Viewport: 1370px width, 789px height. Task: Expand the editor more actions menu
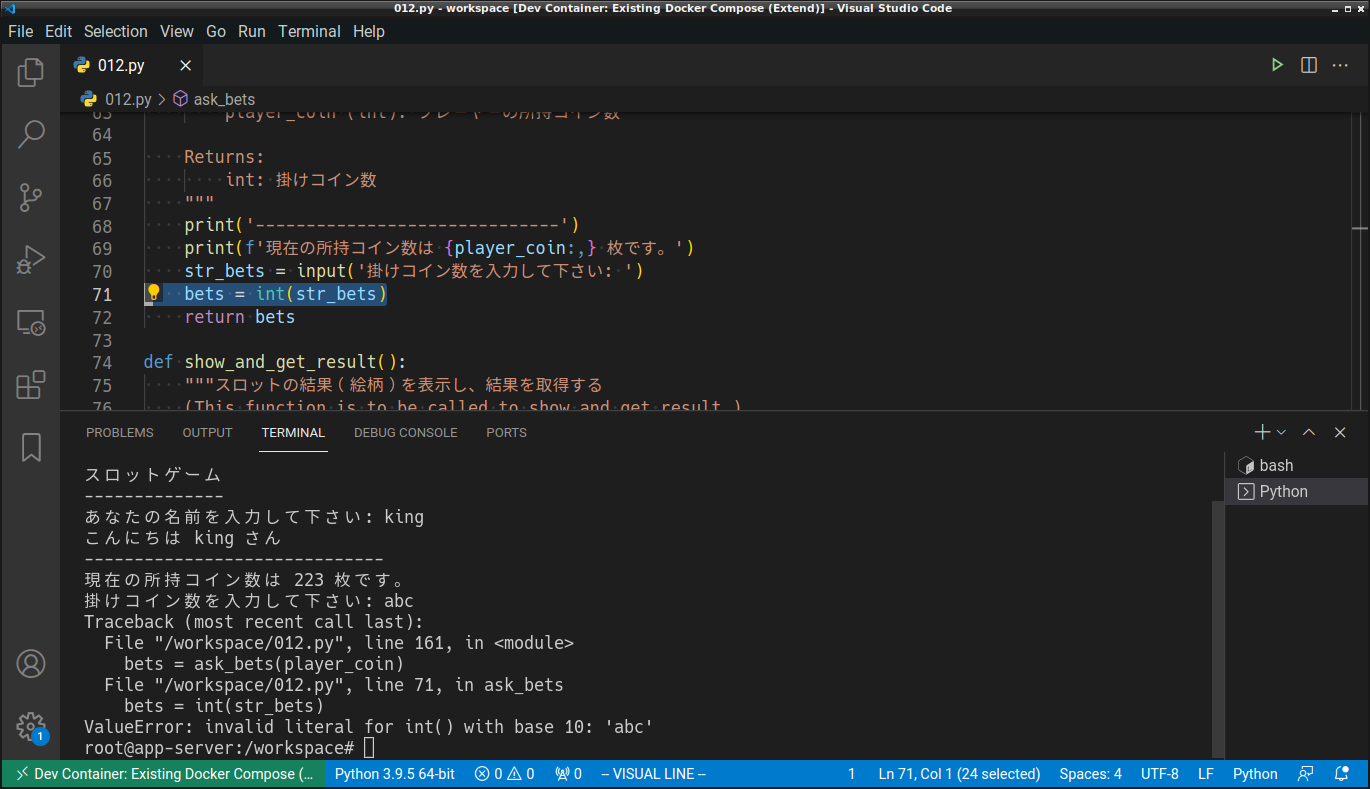point(1341,64)
